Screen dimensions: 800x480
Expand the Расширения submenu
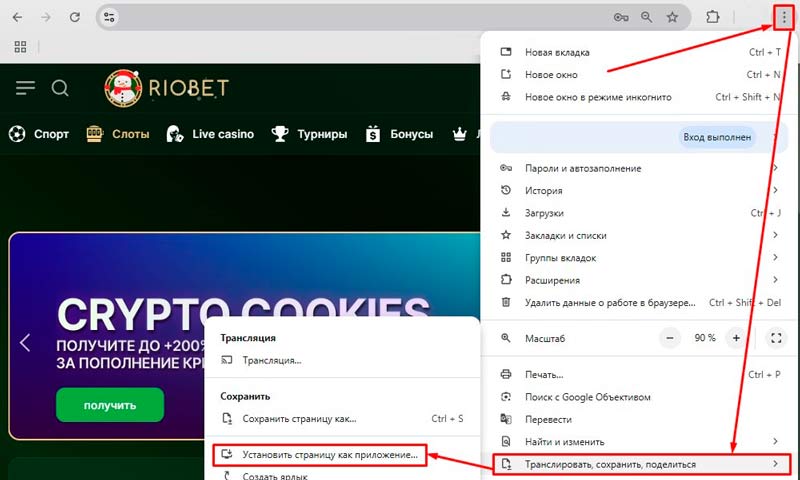click(x=640, y=280)
